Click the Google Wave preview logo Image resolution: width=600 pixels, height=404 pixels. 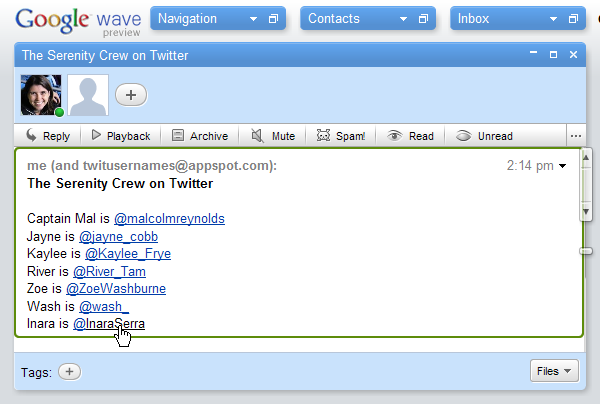click(x=78, y=22)
